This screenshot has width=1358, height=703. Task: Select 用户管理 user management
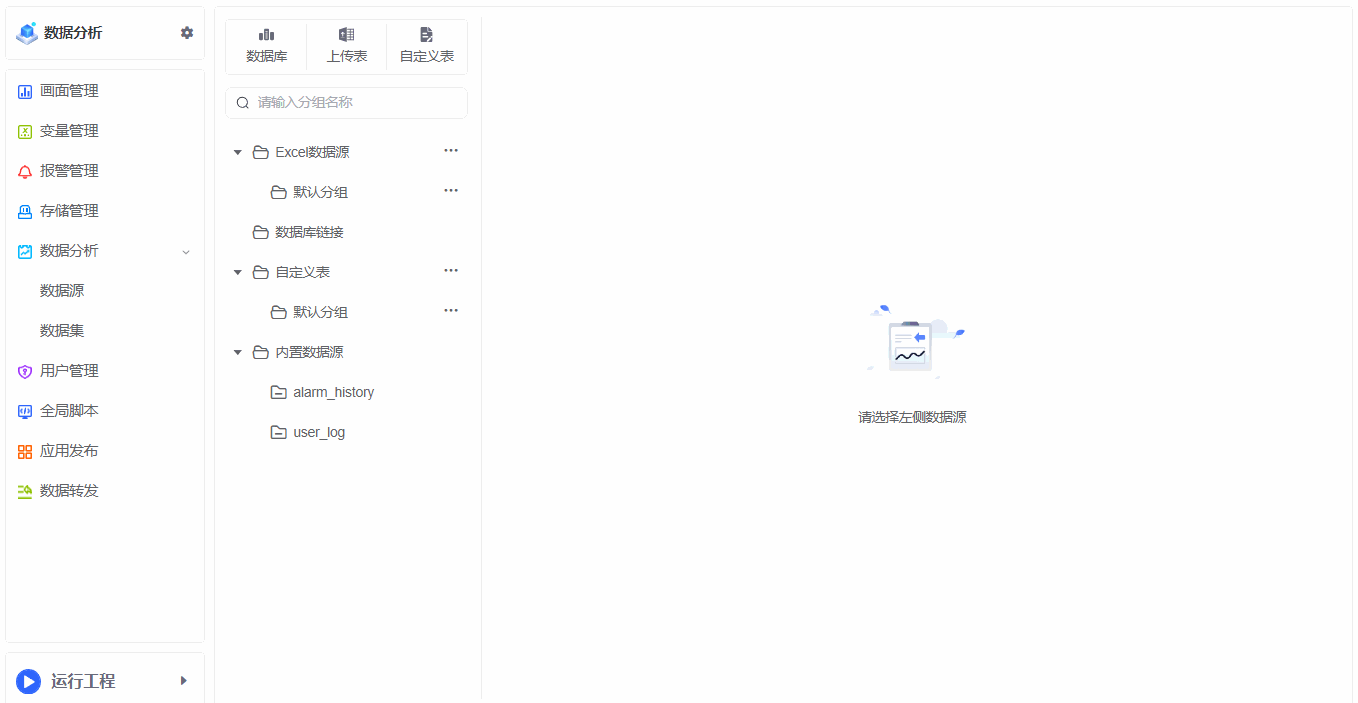click(70, 371)
